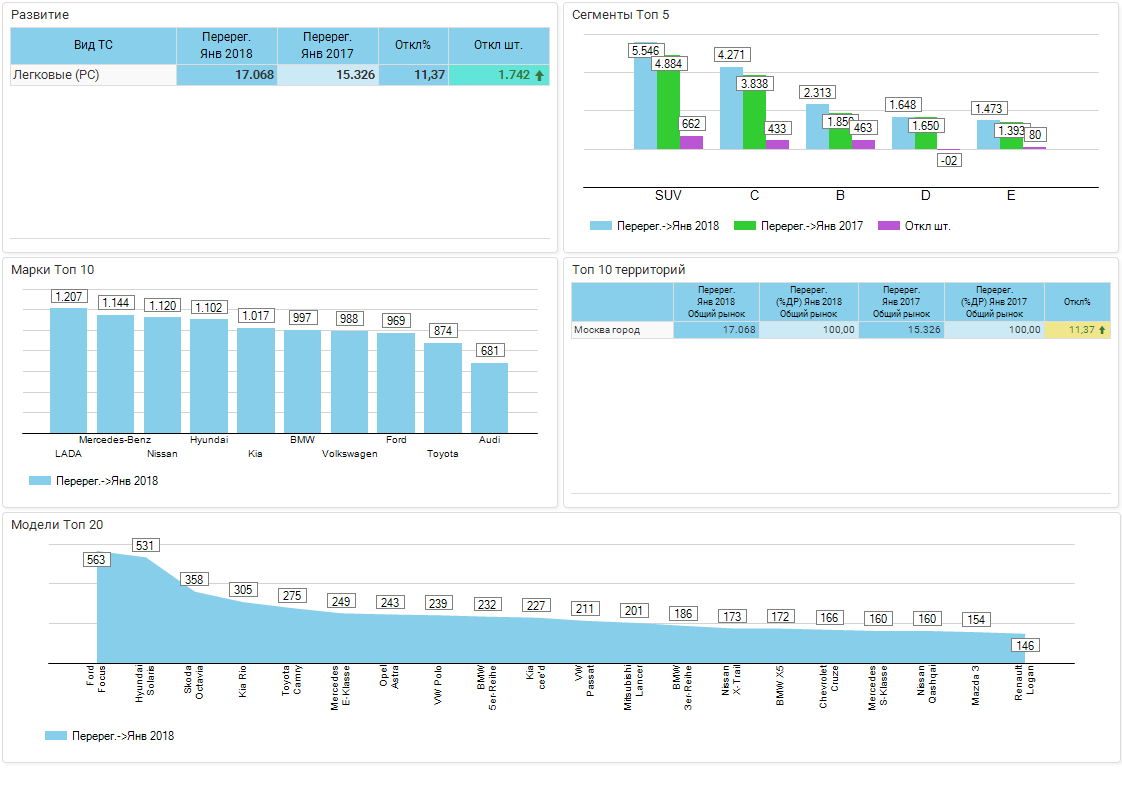The image size is (1122, 793).
Task: Click blue legend swatch in Сегменты Топ 5
Action: click(x=600, y=226)
